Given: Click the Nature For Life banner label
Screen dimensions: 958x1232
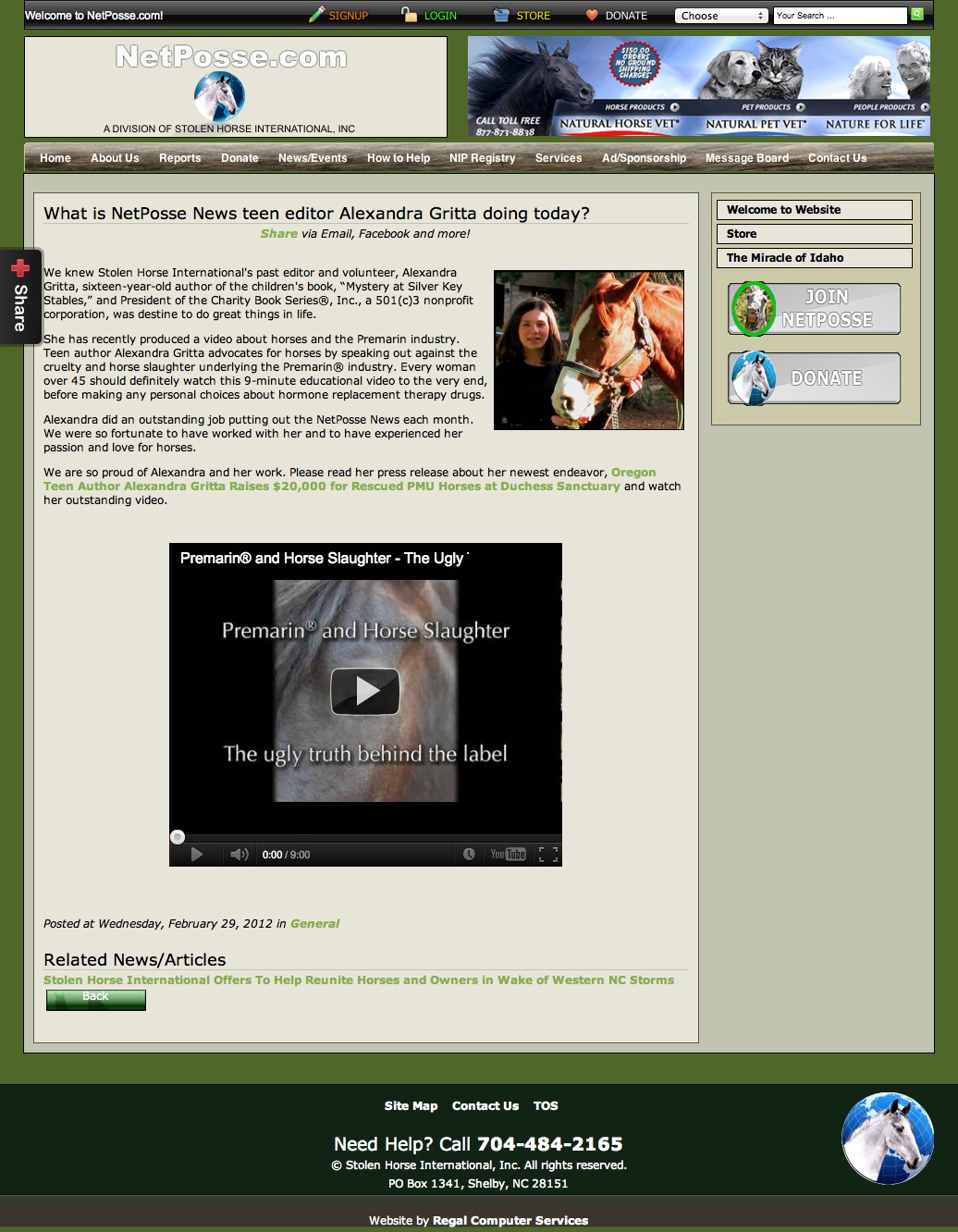Looking at the screenshot, I should pos(875,124).
